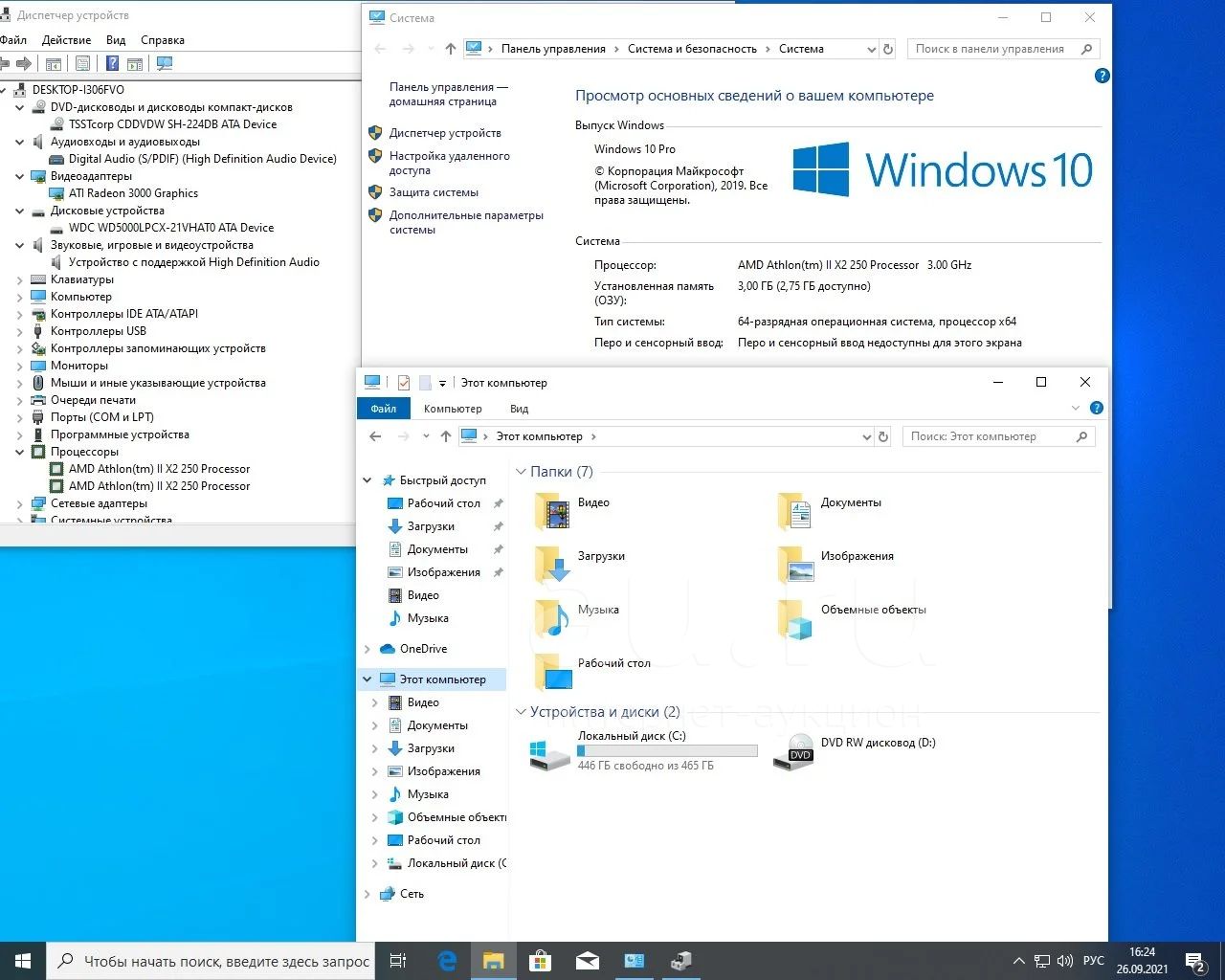Expand the Мониторы node
1225x980 pixels.
click(x=20, y=366)
